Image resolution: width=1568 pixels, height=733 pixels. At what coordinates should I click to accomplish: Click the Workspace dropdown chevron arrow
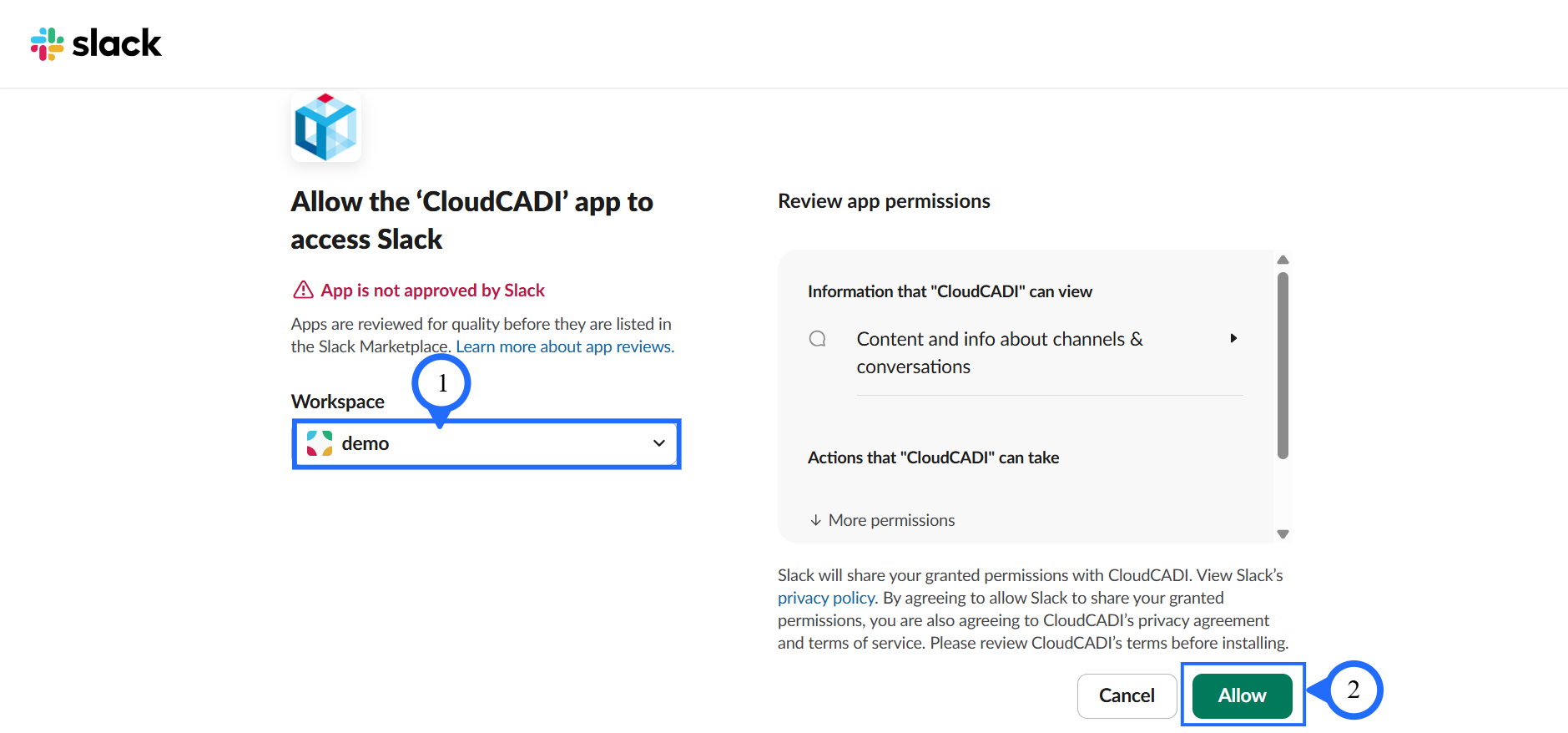pyautogui.click(x=659, y=443)
